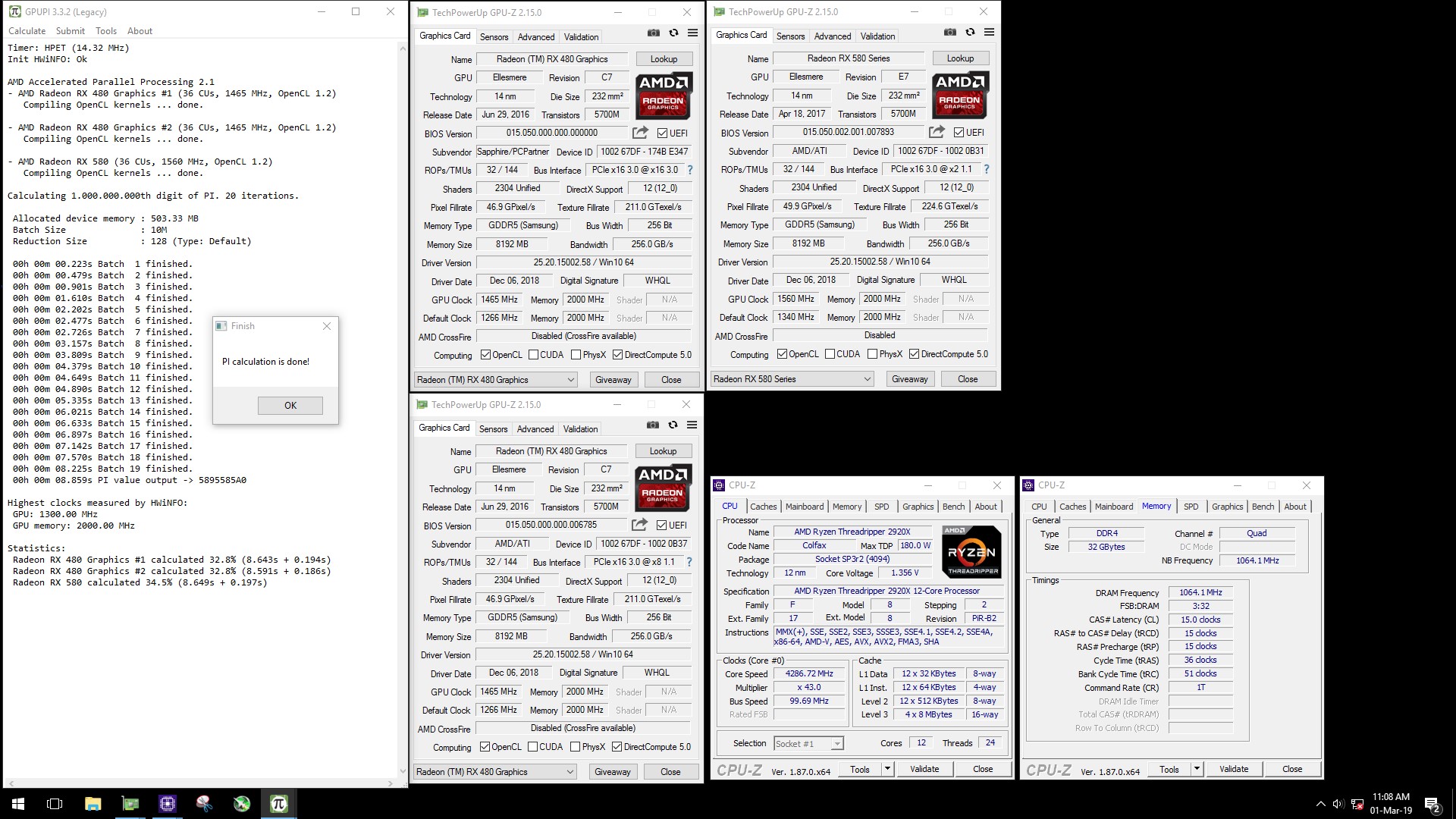Toggle PhysX checkbox in lower RX 480 GPU-Z window

(576, 747)
